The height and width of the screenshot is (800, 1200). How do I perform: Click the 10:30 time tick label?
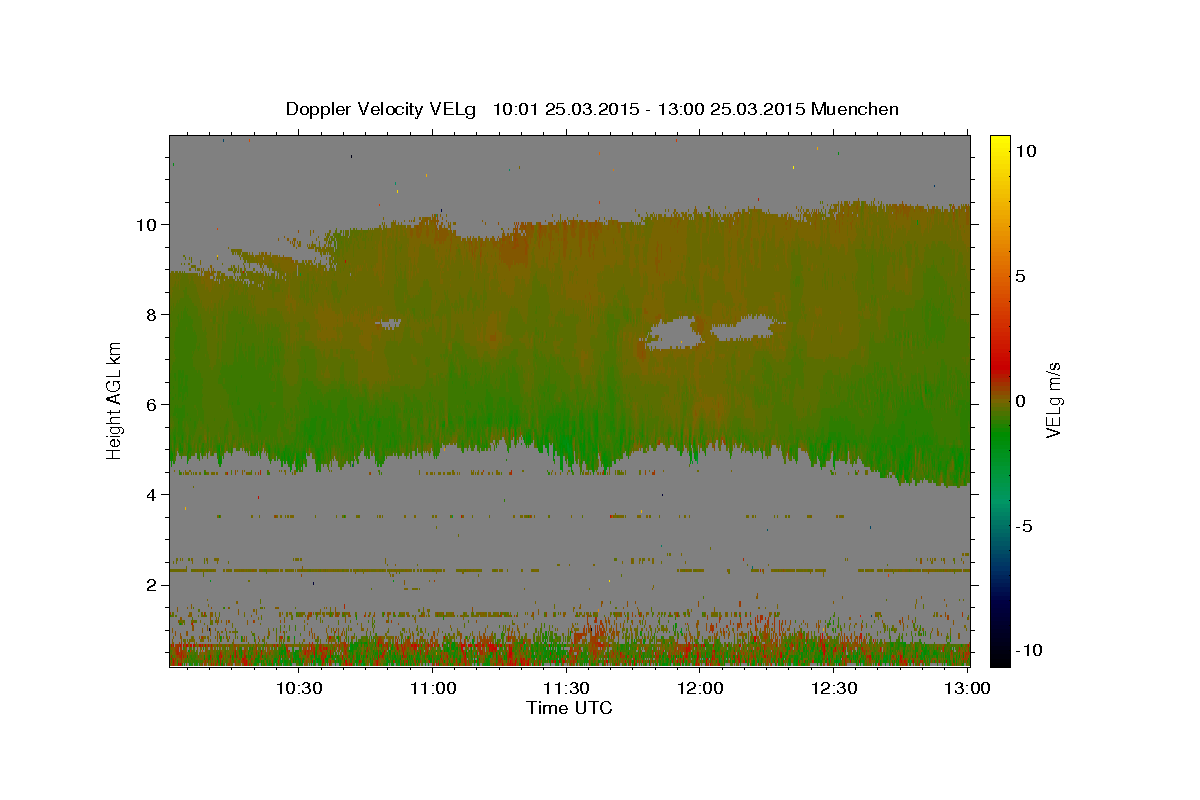coord(299,688)
